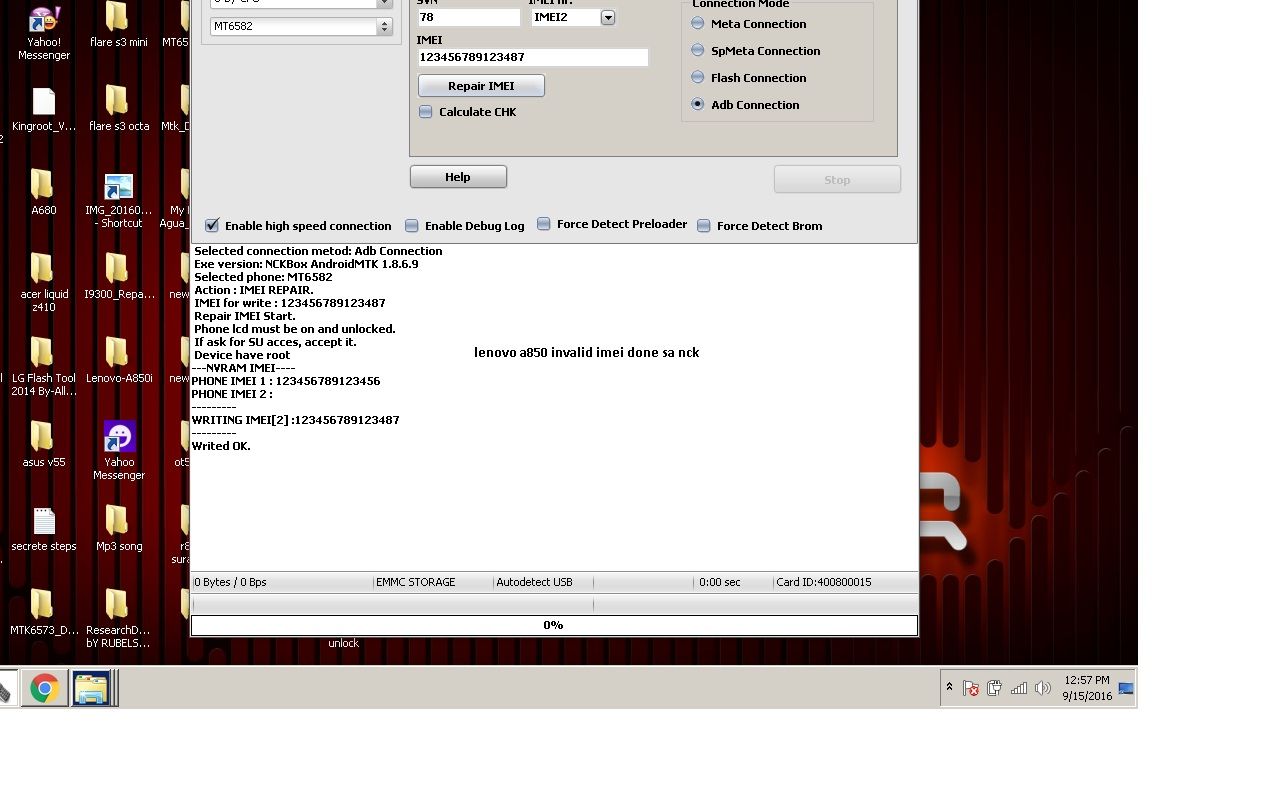Click the network signal strength tray icon
Image resolution: width=1280 pixels, height=800 pixels.
[1019, 688]
